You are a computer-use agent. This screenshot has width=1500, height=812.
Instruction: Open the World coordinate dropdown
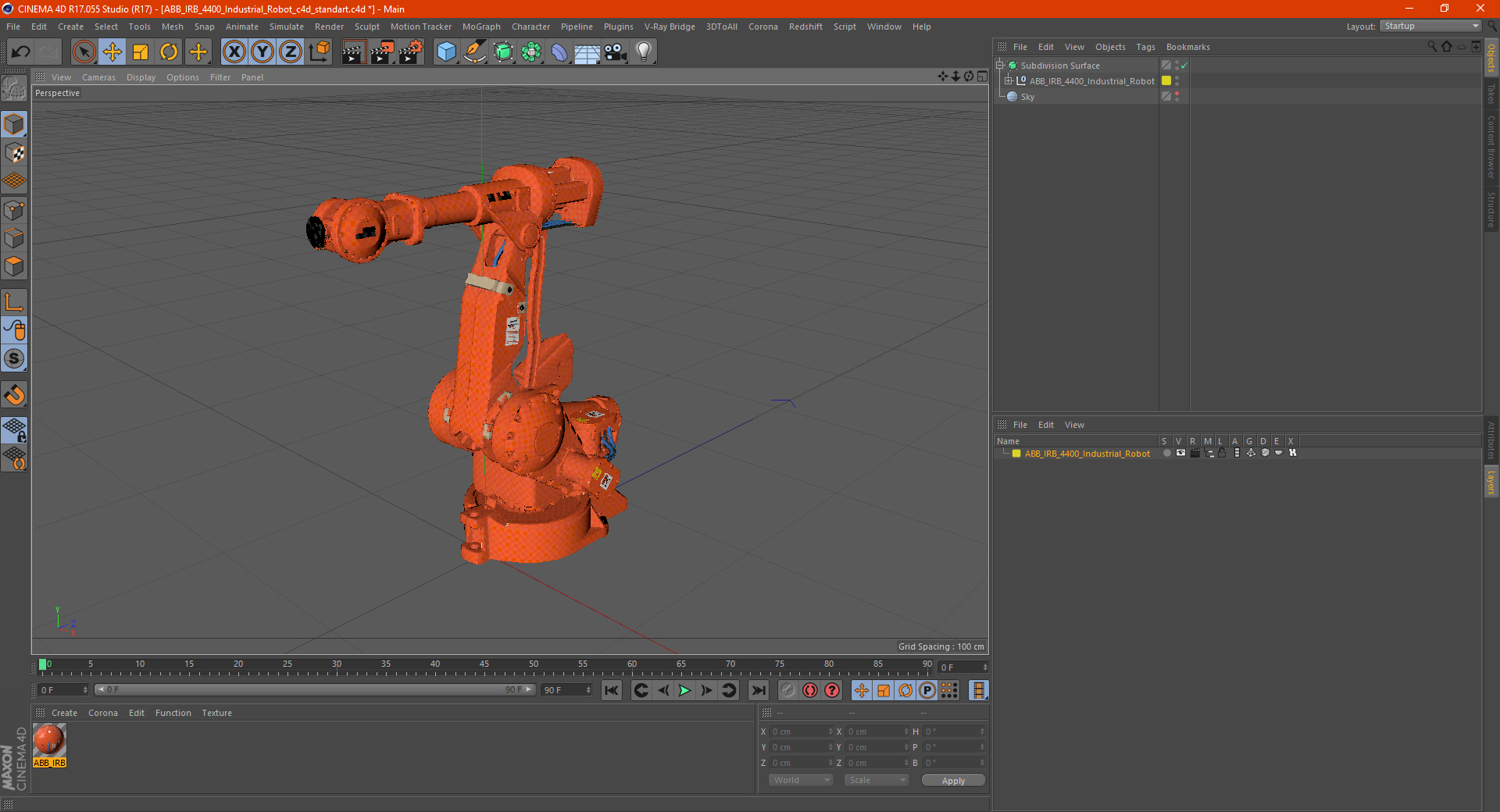(801, 780)
